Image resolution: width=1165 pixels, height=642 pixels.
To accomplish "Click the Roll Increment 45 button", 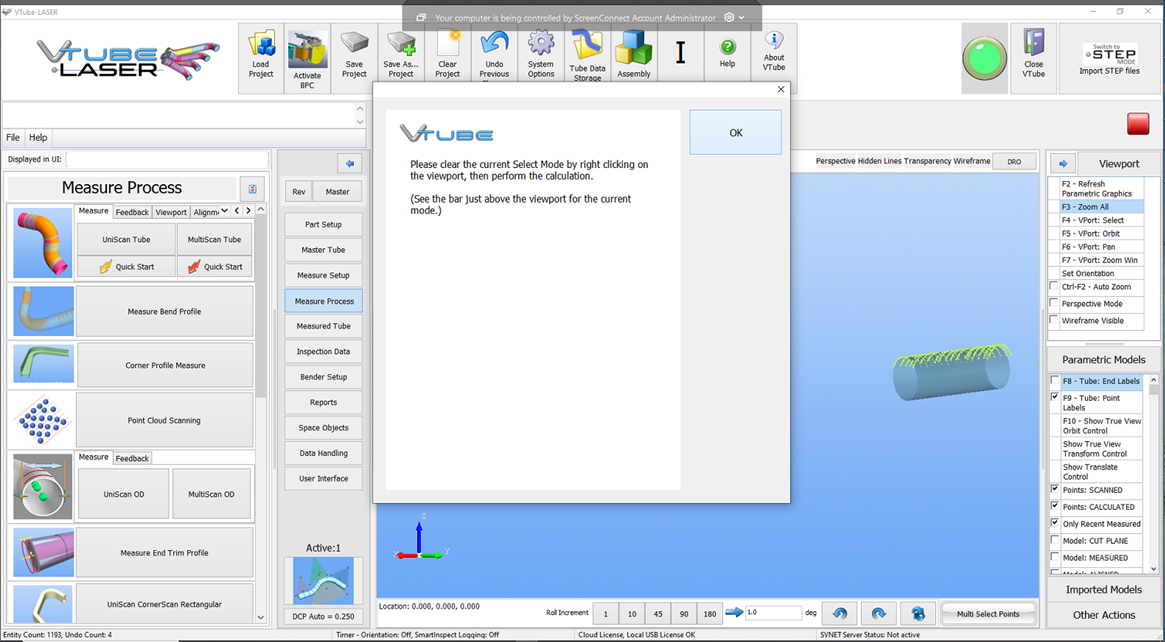I will click(x=658, y=614).
